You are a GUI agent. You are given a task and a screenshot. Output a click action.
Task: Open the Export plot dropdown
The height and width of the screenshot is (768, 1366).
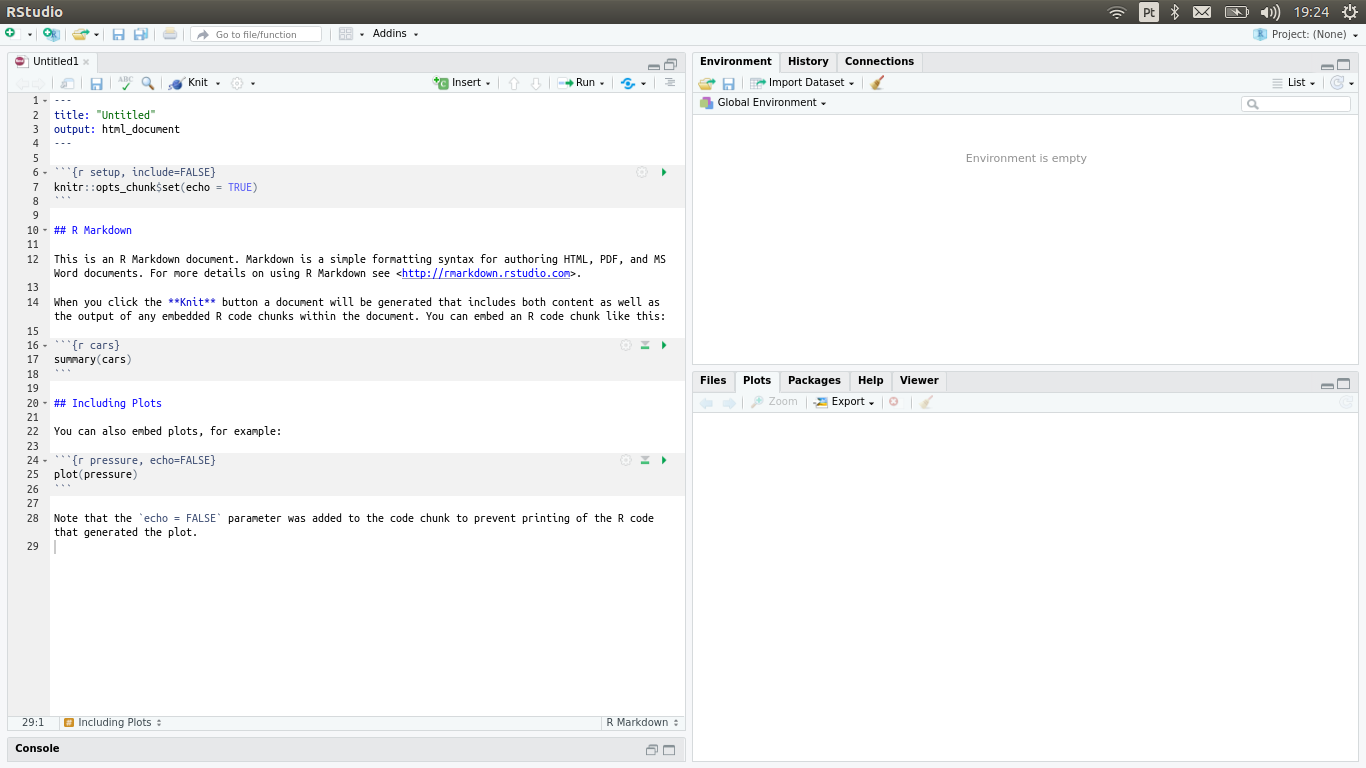pyautogui.click(x=845, y=402)
